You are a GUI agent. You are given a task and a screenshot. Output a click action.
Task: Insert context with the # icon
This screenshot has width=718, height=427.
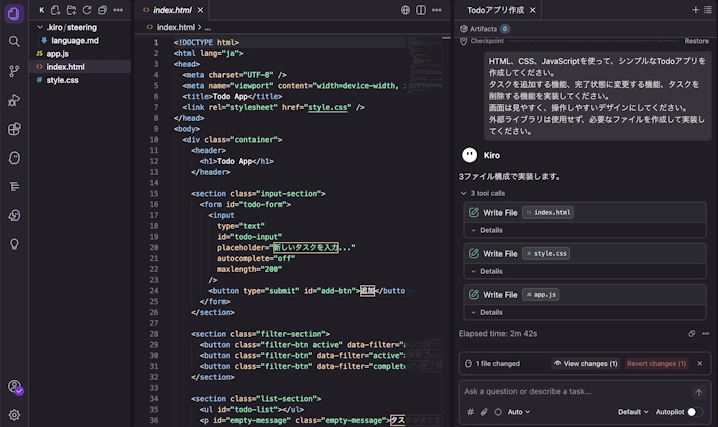(x=470, y=412)
